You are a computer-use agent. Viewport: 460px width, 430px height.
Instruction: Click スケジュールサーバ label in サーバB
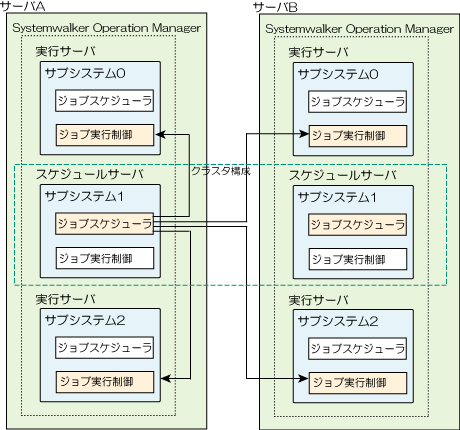click(343, 175)
